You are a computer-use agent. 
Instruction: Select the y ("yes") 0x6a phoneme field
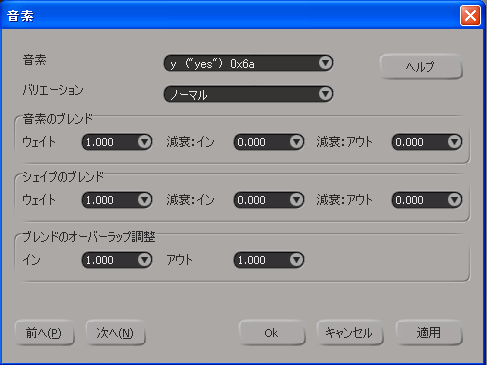click(x=248, y=63)
